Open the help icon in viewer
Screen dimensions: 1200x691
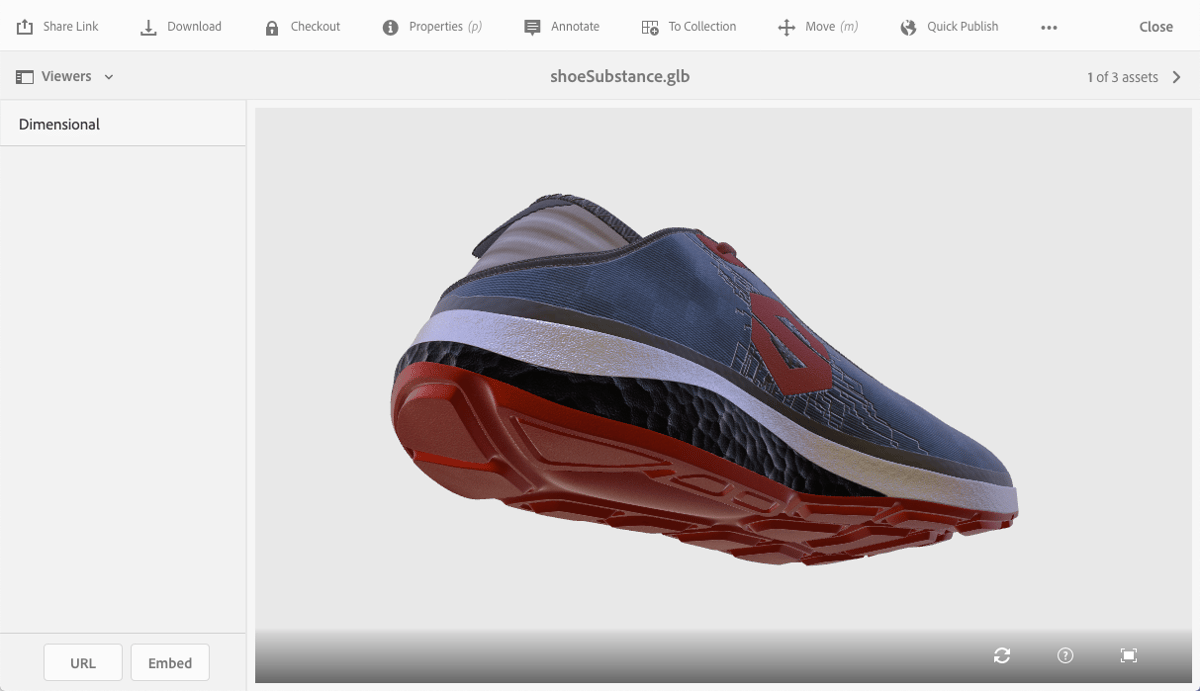pos(1065,655)
